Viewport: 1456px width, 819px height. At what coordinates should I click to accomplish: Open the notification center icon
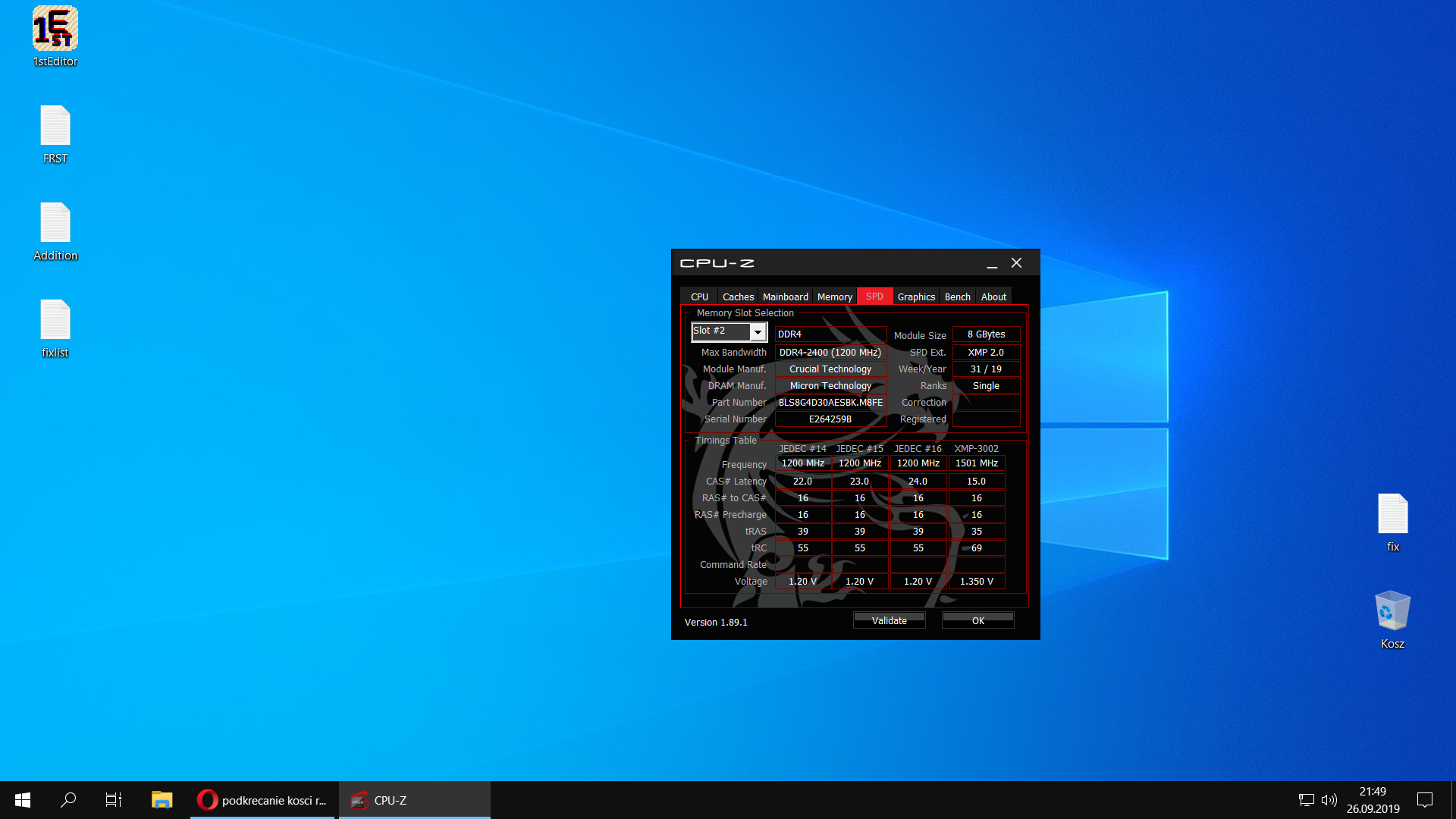(1425, 800)
